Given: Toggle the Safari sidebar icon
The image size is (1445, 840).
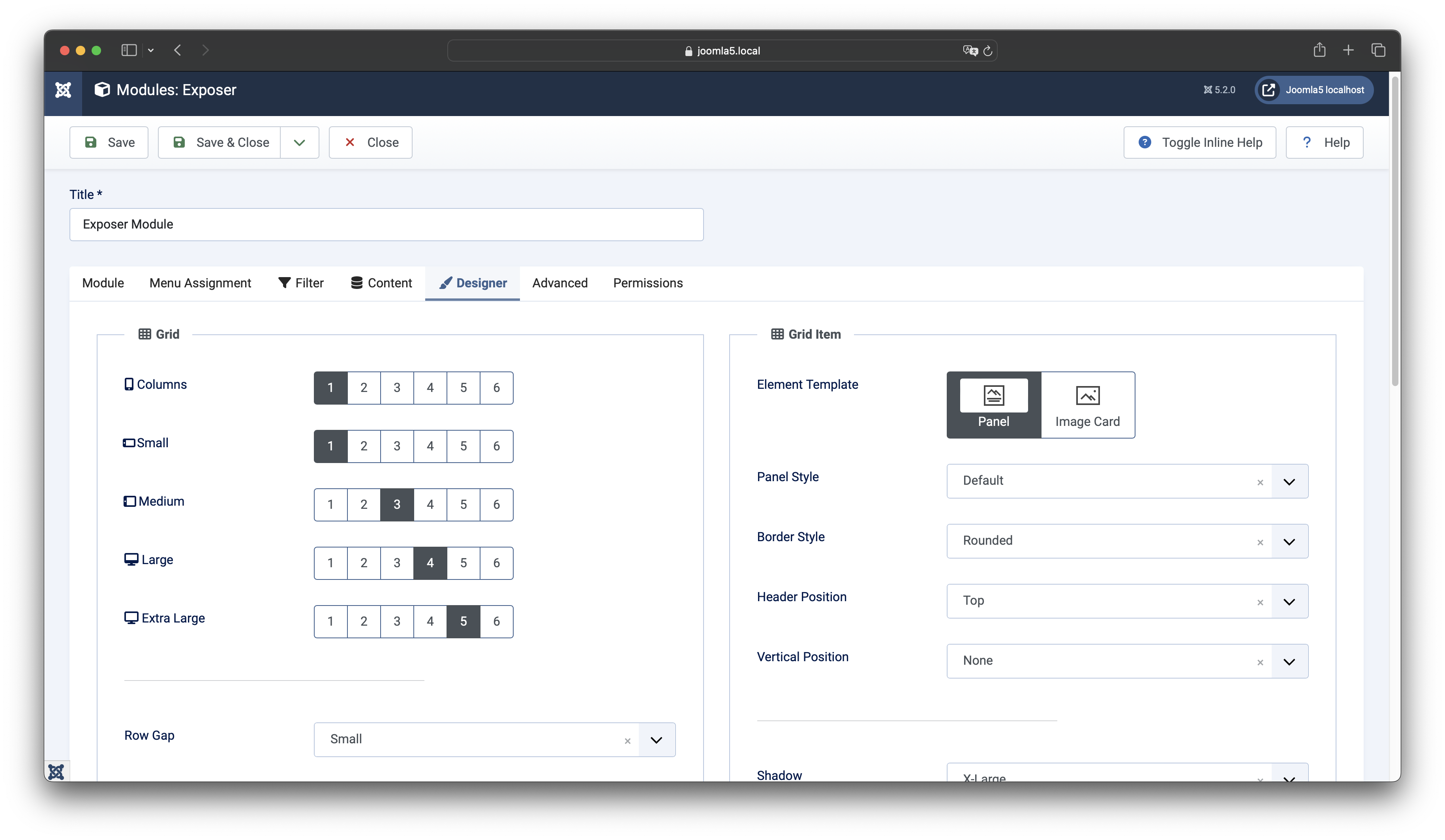Looking at the screenshot, I should 129,51.
